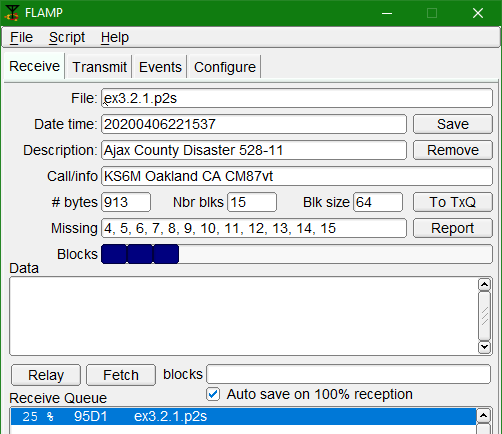This screenshot has width=502, height=434.
Task: Click the Data area scroll down arrow
Action: [x=484, y=347]
